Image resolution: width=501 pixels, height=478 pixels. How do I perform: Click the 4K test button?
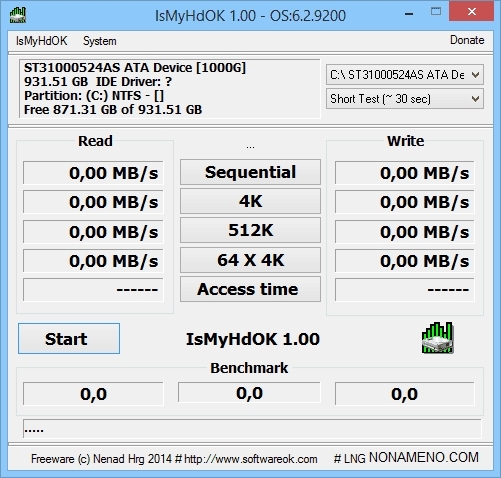(x=250, y=201)
